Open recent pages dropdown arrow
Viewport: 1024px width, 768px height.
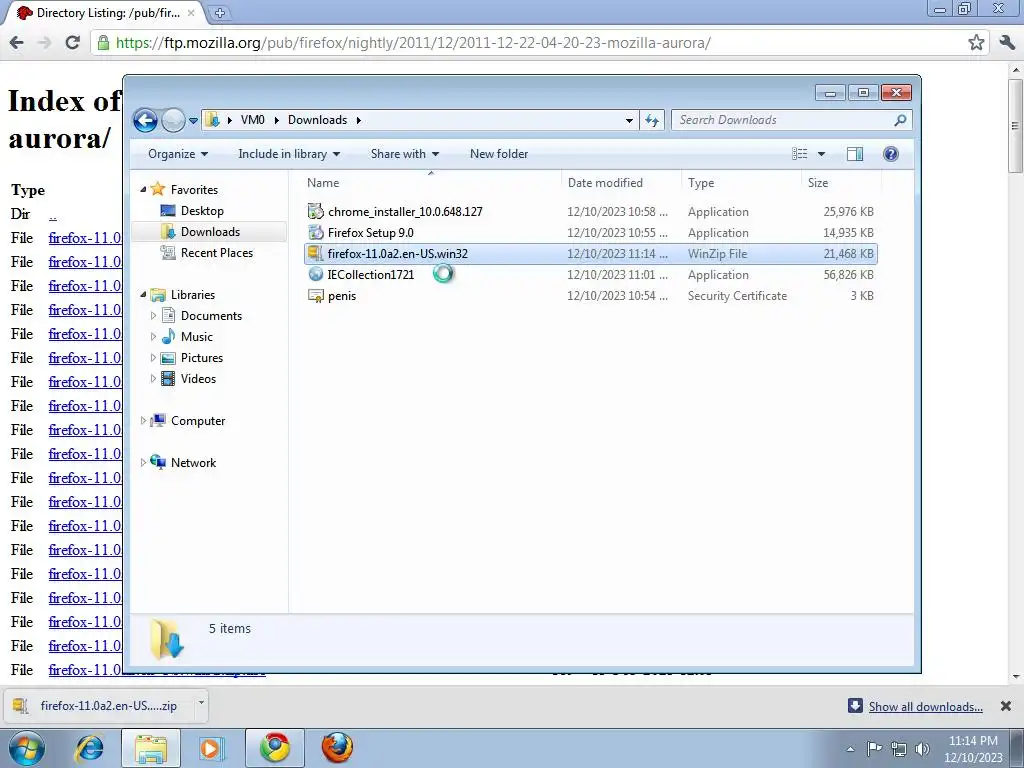tap(193, 121)
